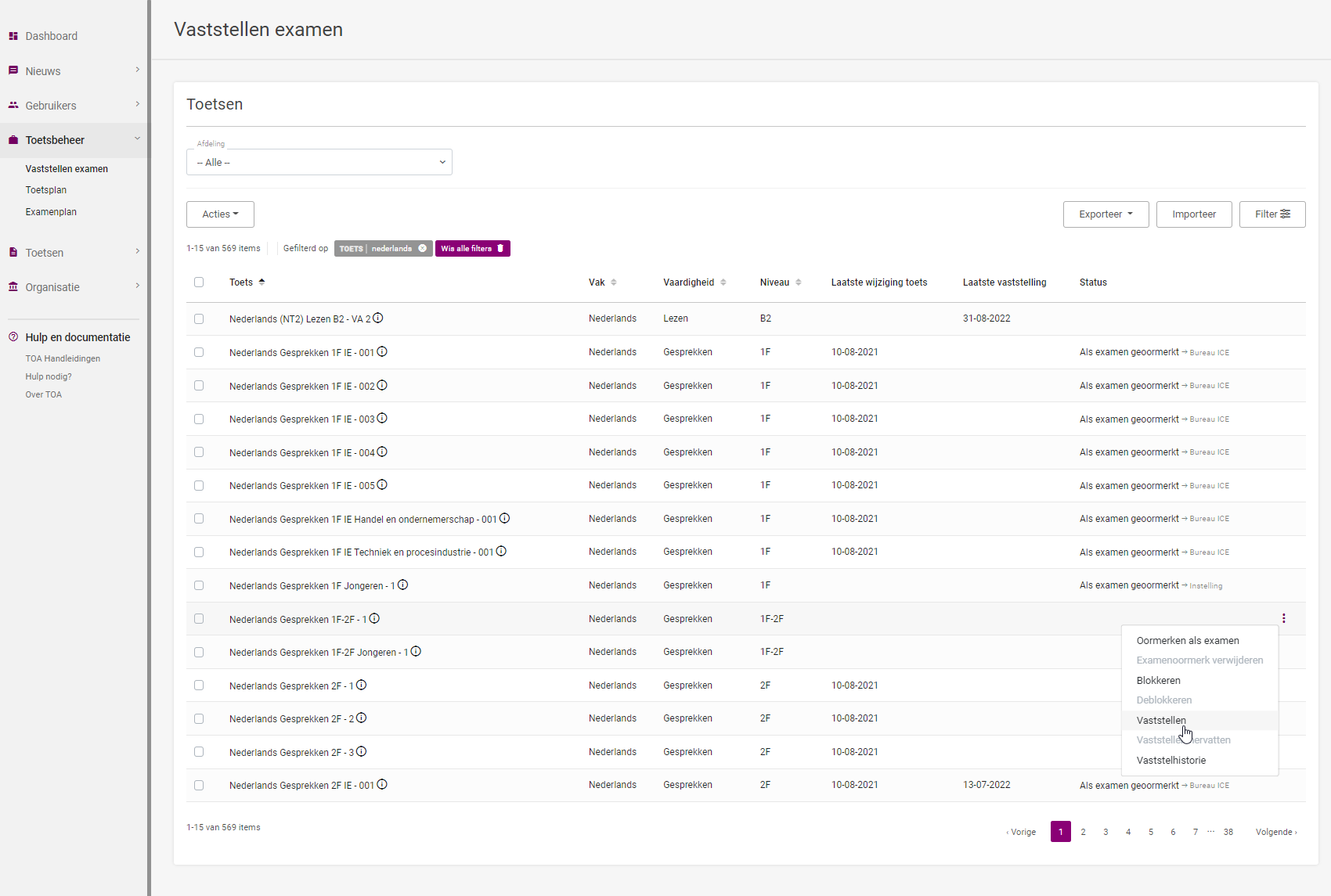1331x896 pixels.
Task: Click info icon beside Nederlands (NT2) Lezen B2
Action: (x=378, y=318)
